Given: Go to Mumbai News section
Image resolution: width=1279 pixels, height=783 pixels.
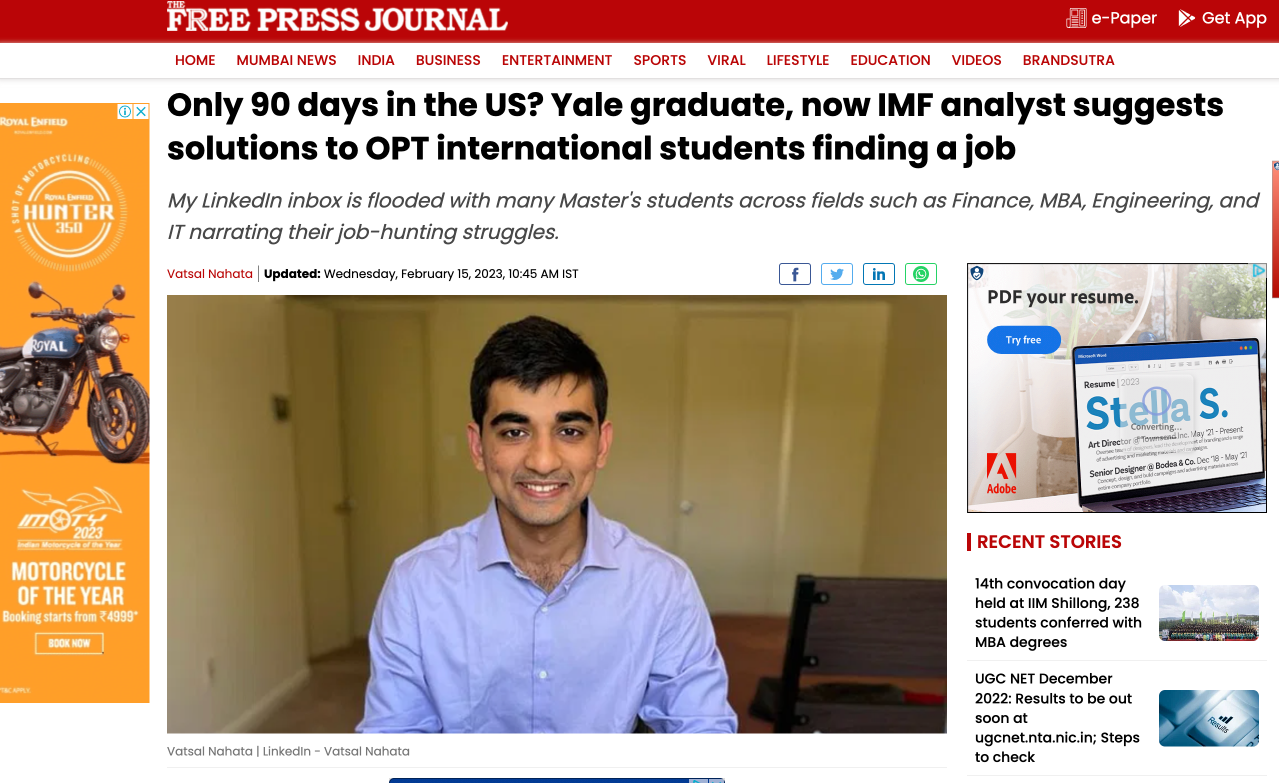Looking at the screenshot, I should point(286,60).
